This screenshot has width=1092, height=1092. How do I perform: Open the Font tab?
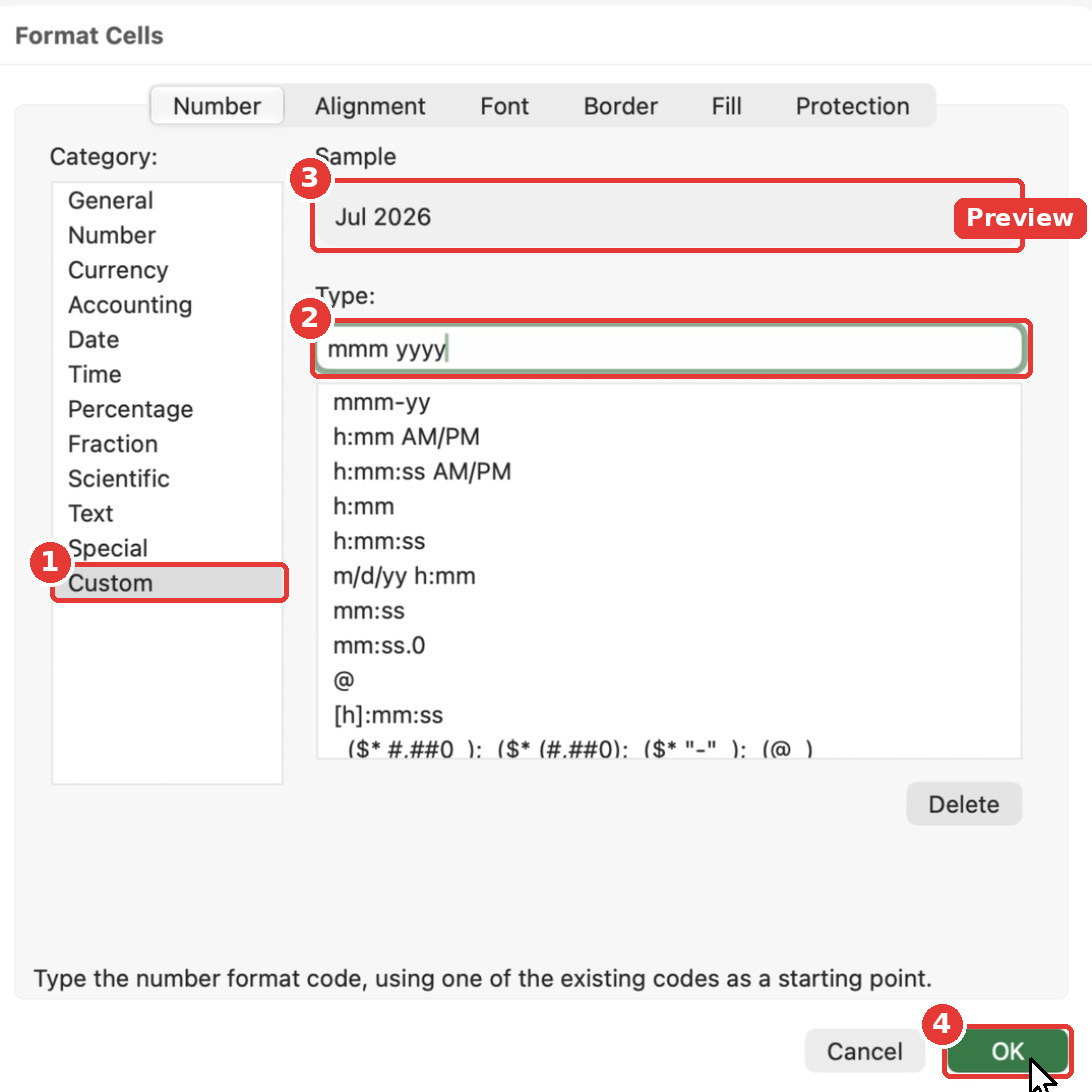(504, 106)
